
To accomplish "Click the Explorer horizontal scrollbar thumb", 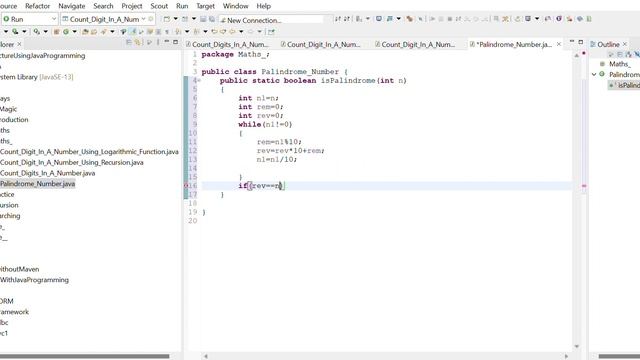I will tap(84, 356).
